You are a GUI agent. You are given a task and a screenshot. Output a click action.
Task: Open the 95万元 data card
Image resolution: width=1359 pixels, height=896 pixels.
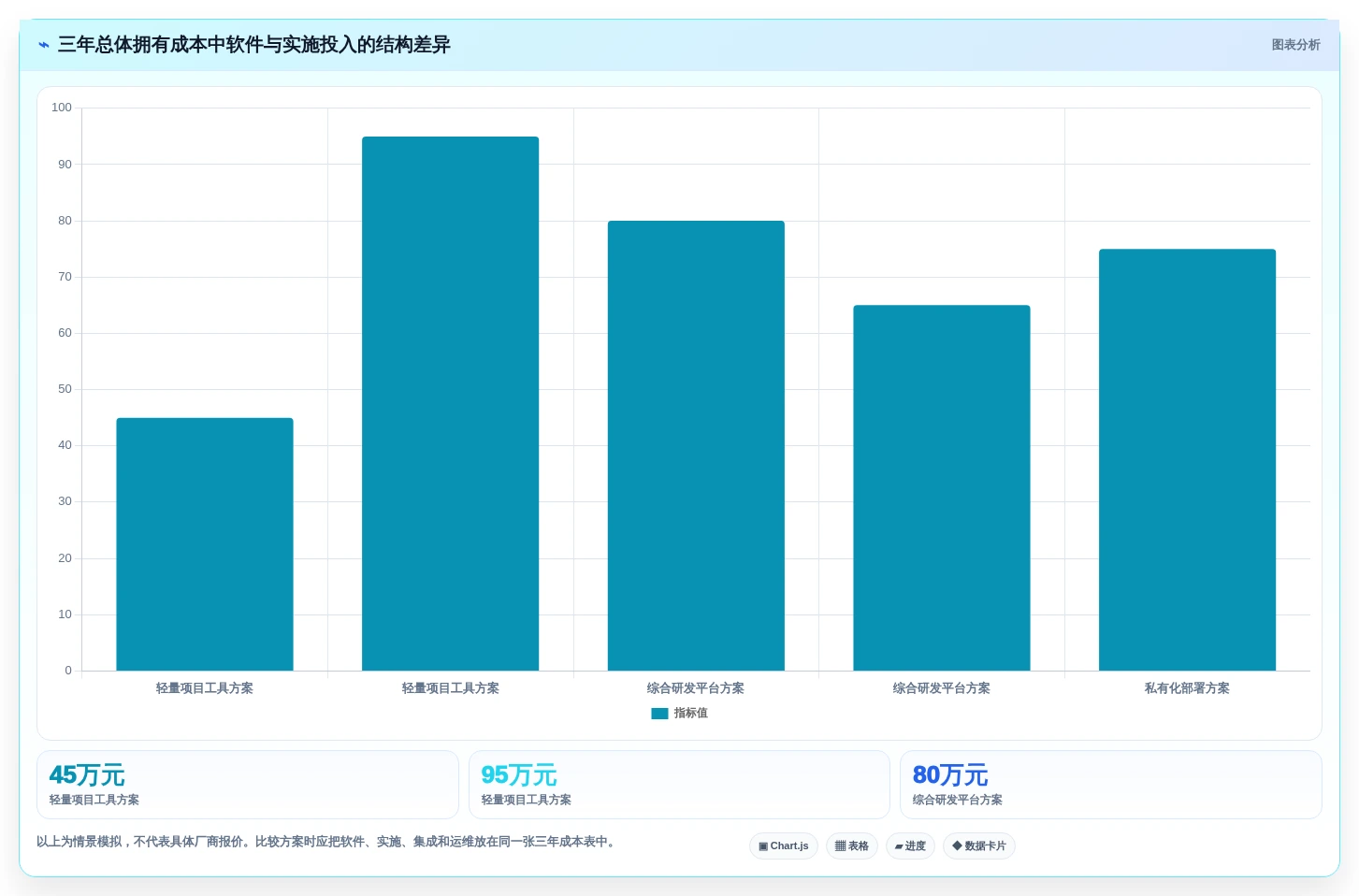(679, 785)
